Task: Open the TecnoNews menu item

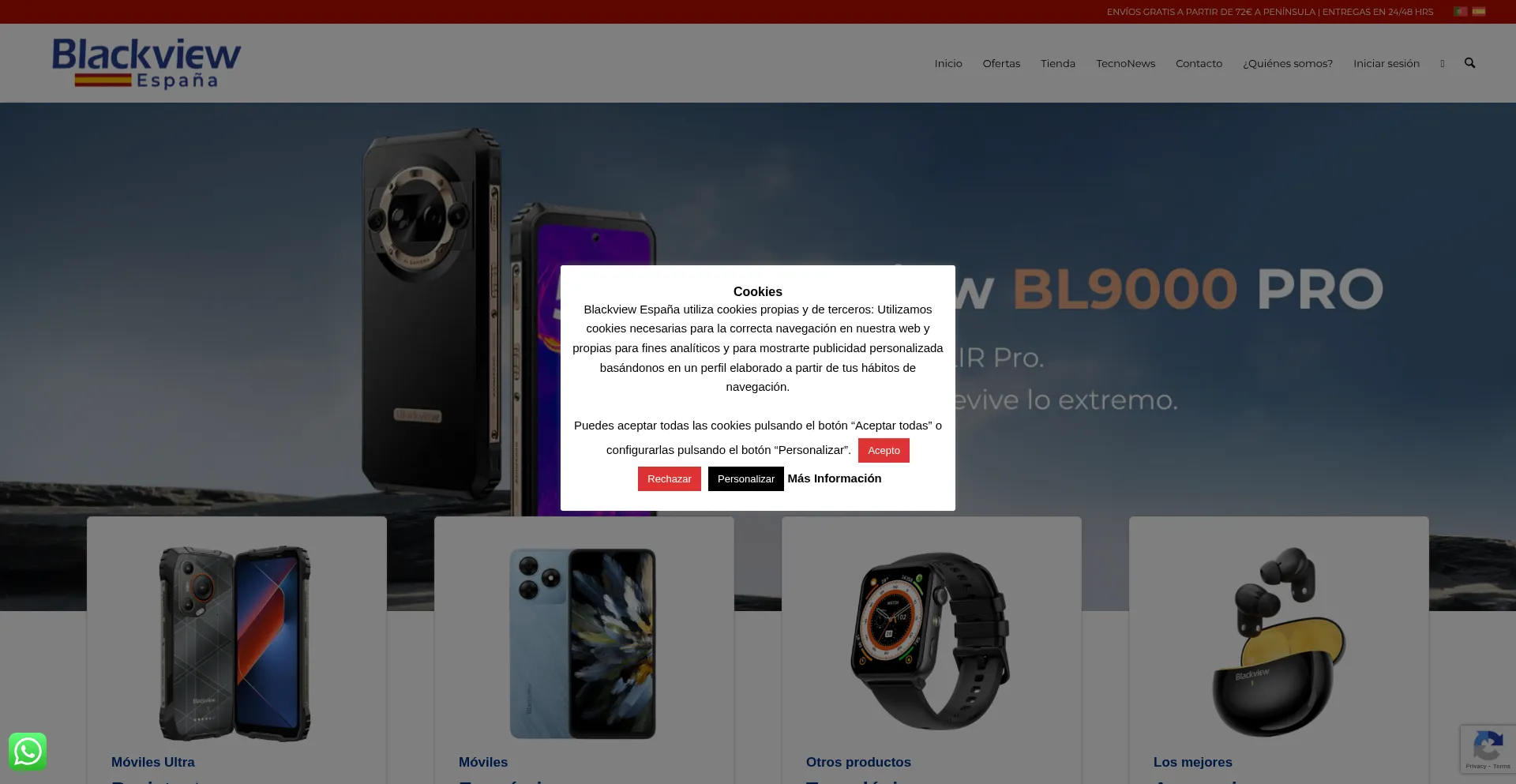Action: coord(1125,63)
